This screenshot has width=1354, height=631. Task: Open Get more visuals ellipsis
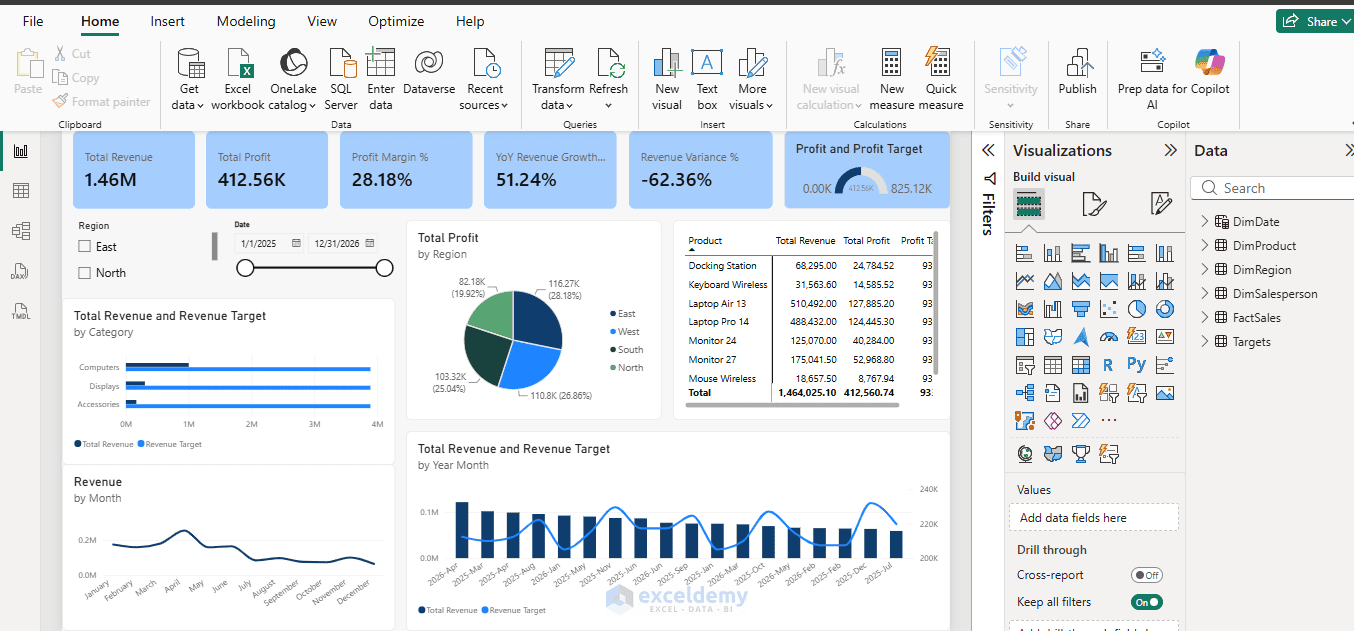pyautogui.click(x=1109, y=421)
